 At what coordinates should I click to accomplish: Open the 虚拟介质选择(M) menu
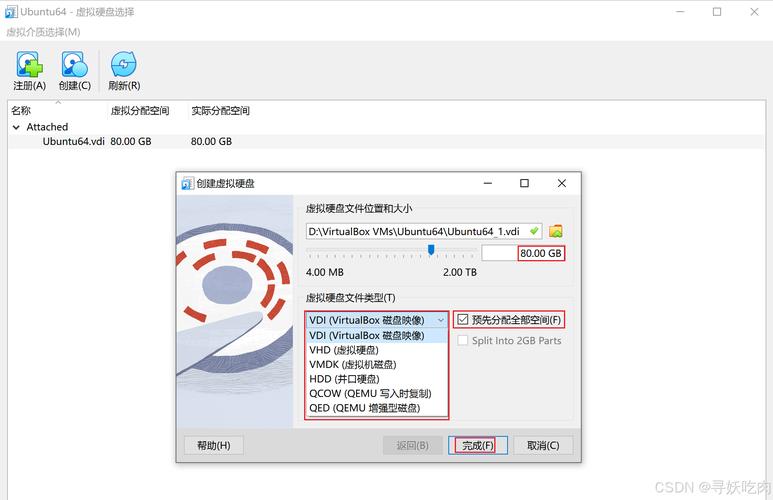pos(43,32)
